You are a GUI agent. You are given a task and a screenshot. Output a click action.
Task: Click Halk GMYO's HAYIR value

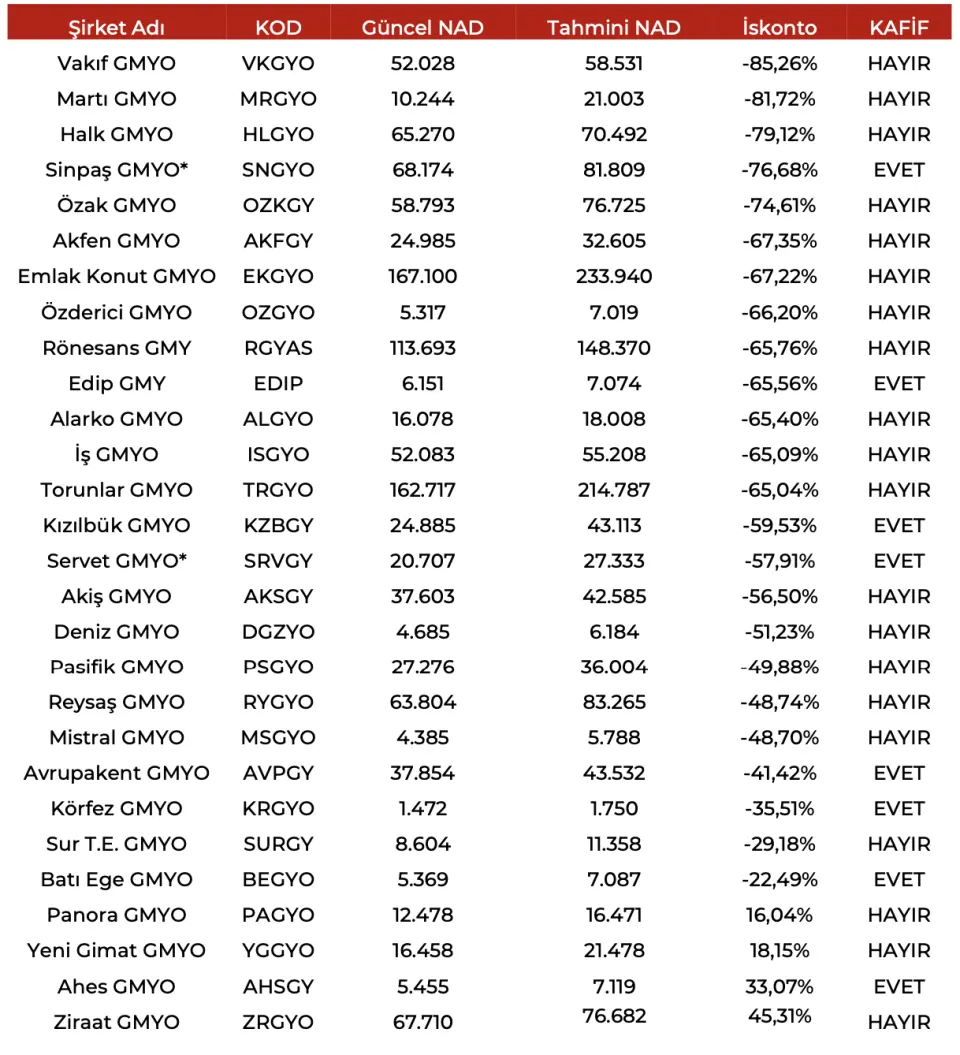(899, 135)
